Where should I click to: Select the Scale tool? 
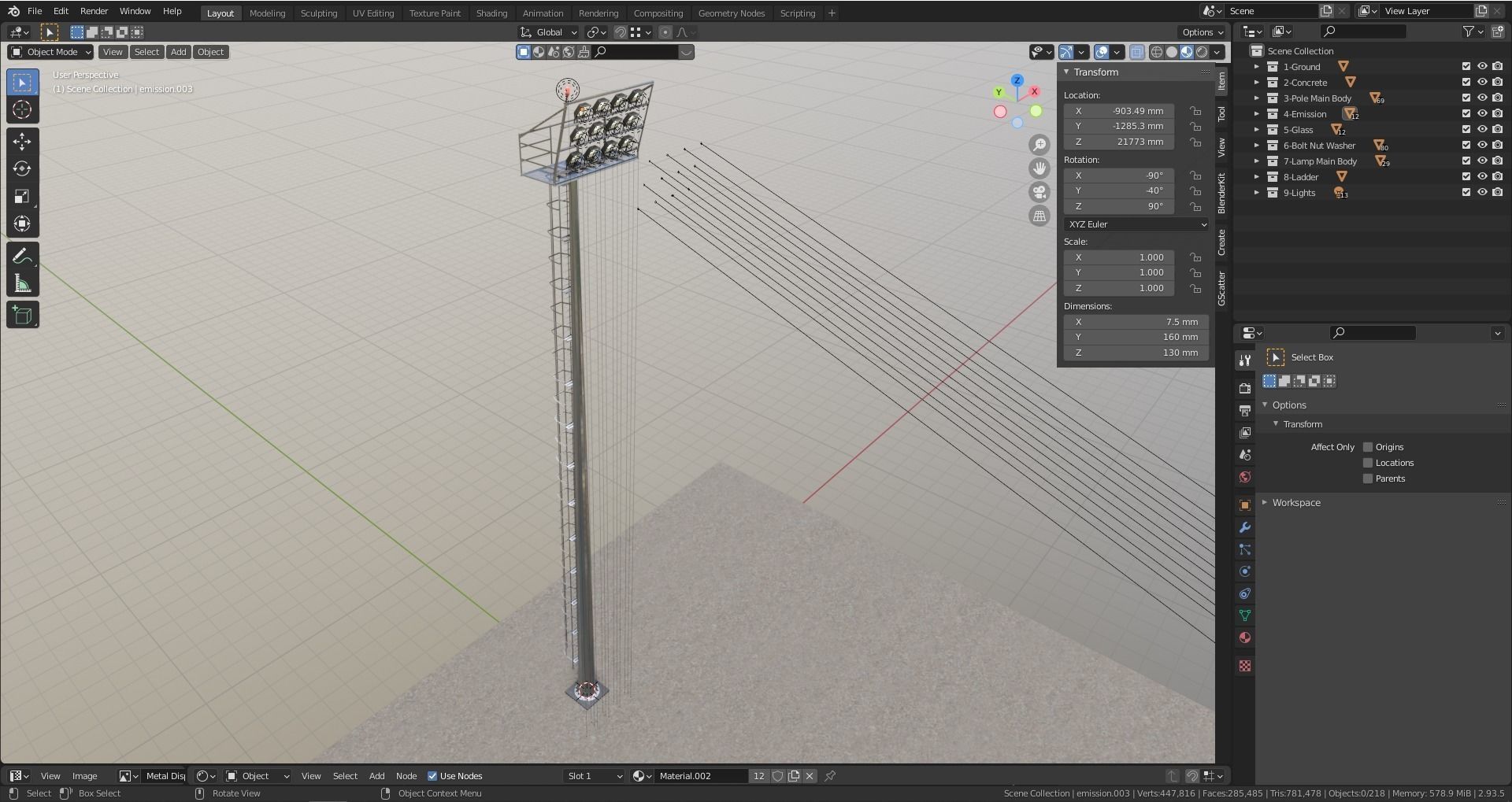click(22, 196)
